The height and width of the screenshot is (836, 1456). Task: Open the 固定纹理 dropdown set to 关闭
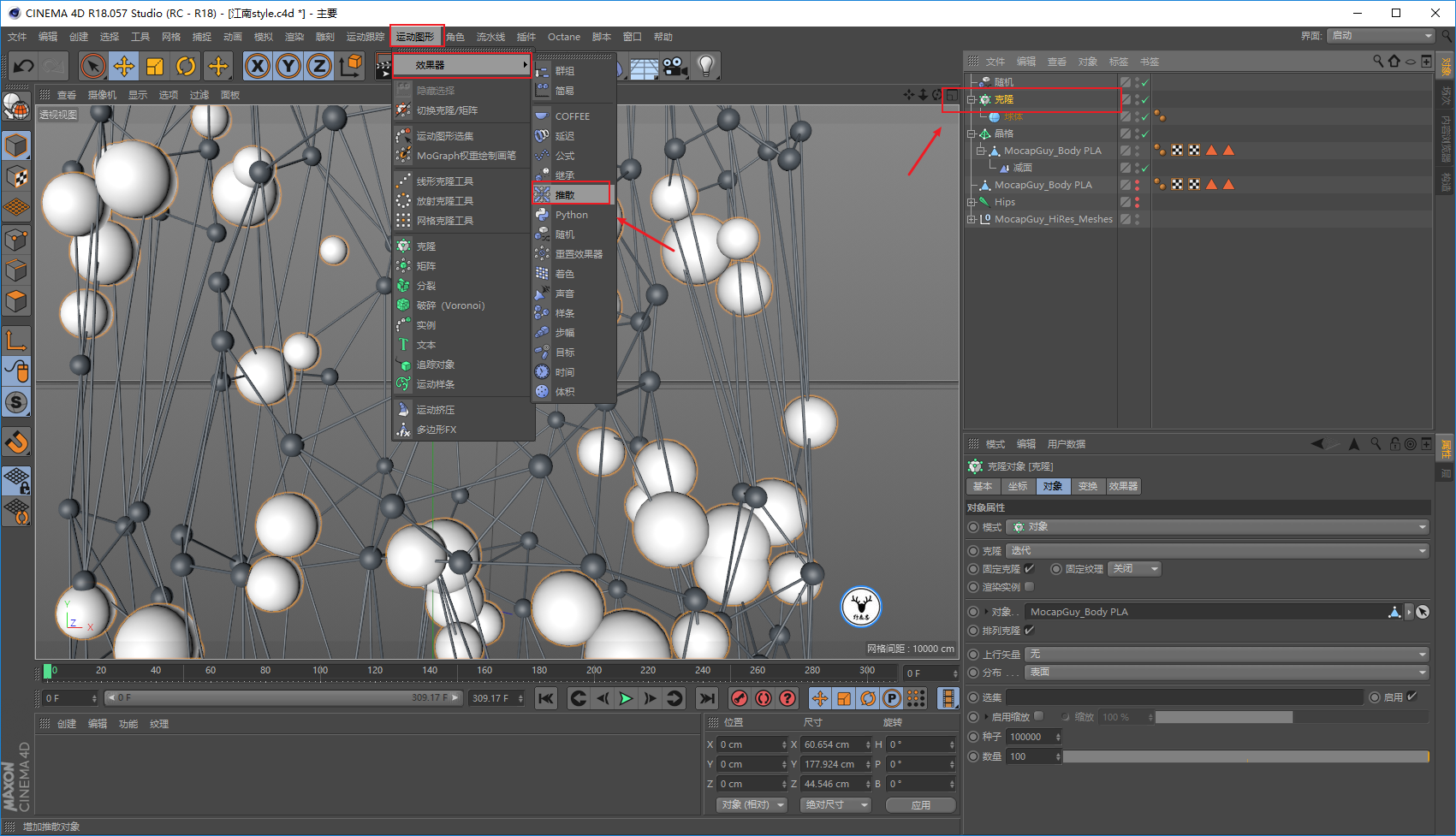click(1134, 568)
